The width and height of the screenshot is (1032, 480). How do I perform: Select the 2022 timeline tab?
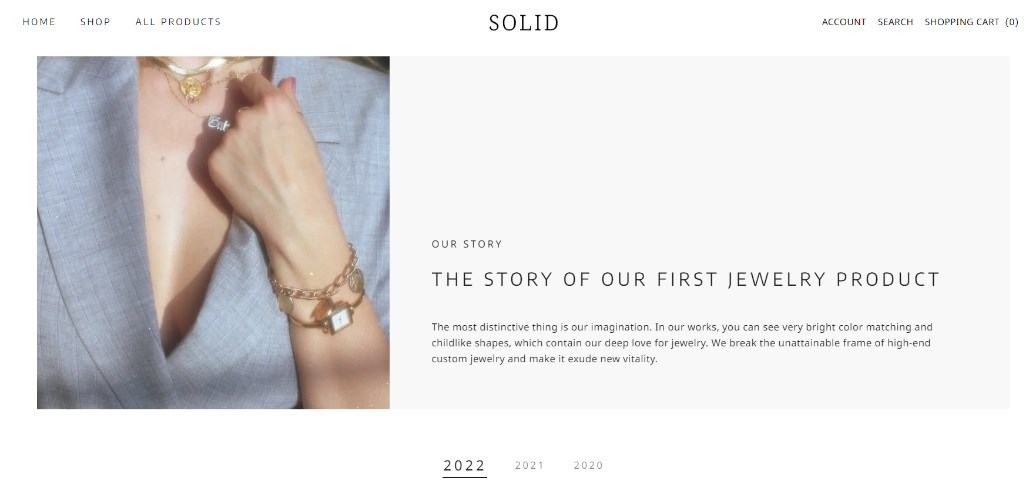coord(465,466)
